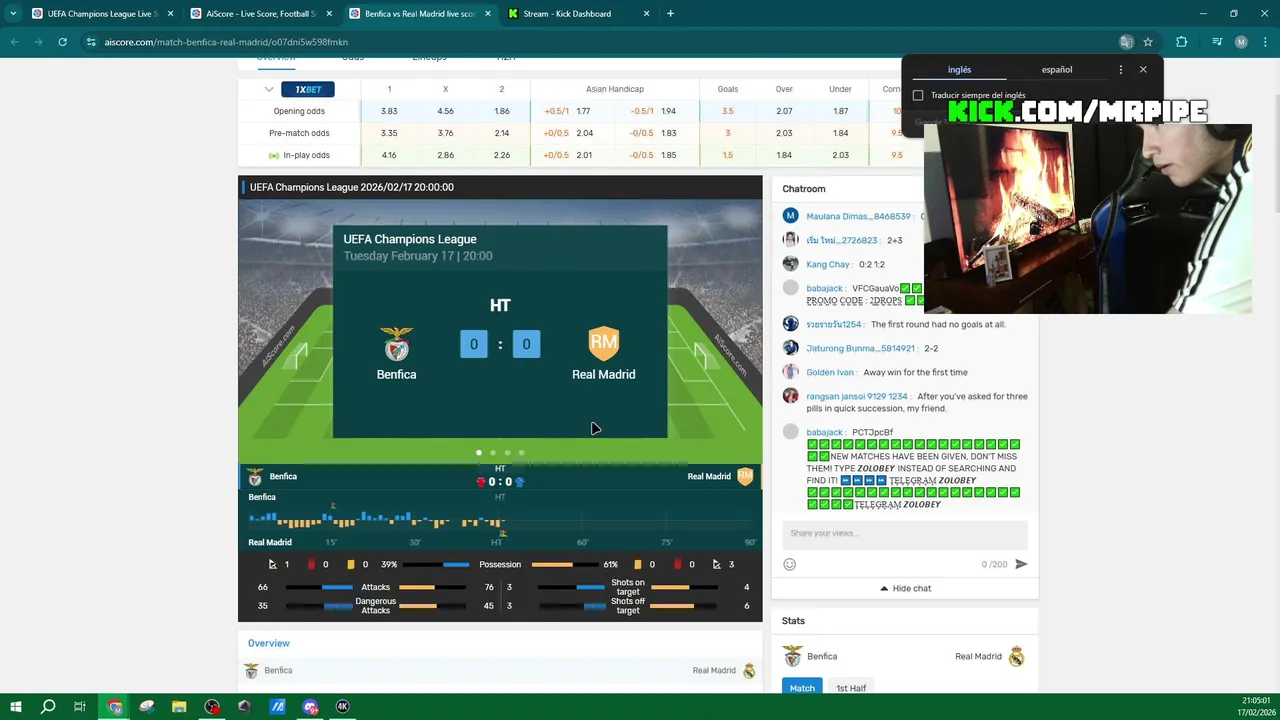This screenshot has height=720, width=1280.
Task: Click pre-match odds value 3.35
Action: pyautogui.click(x=389, y=133)
